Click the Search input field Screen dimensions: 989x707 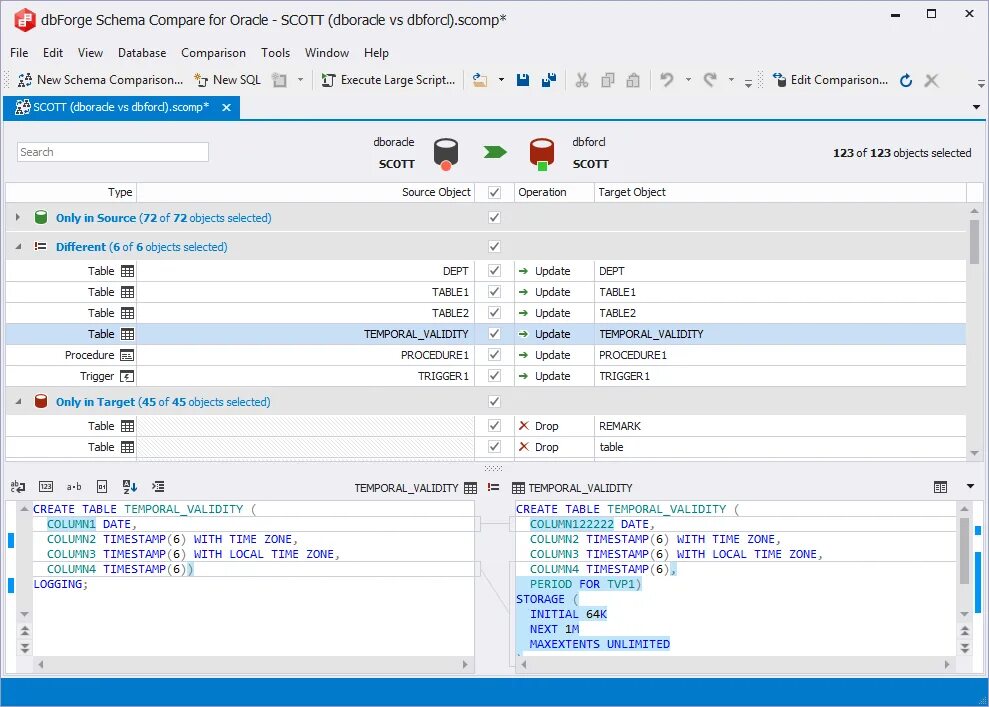pyautogui.click(x=112, y=152)
